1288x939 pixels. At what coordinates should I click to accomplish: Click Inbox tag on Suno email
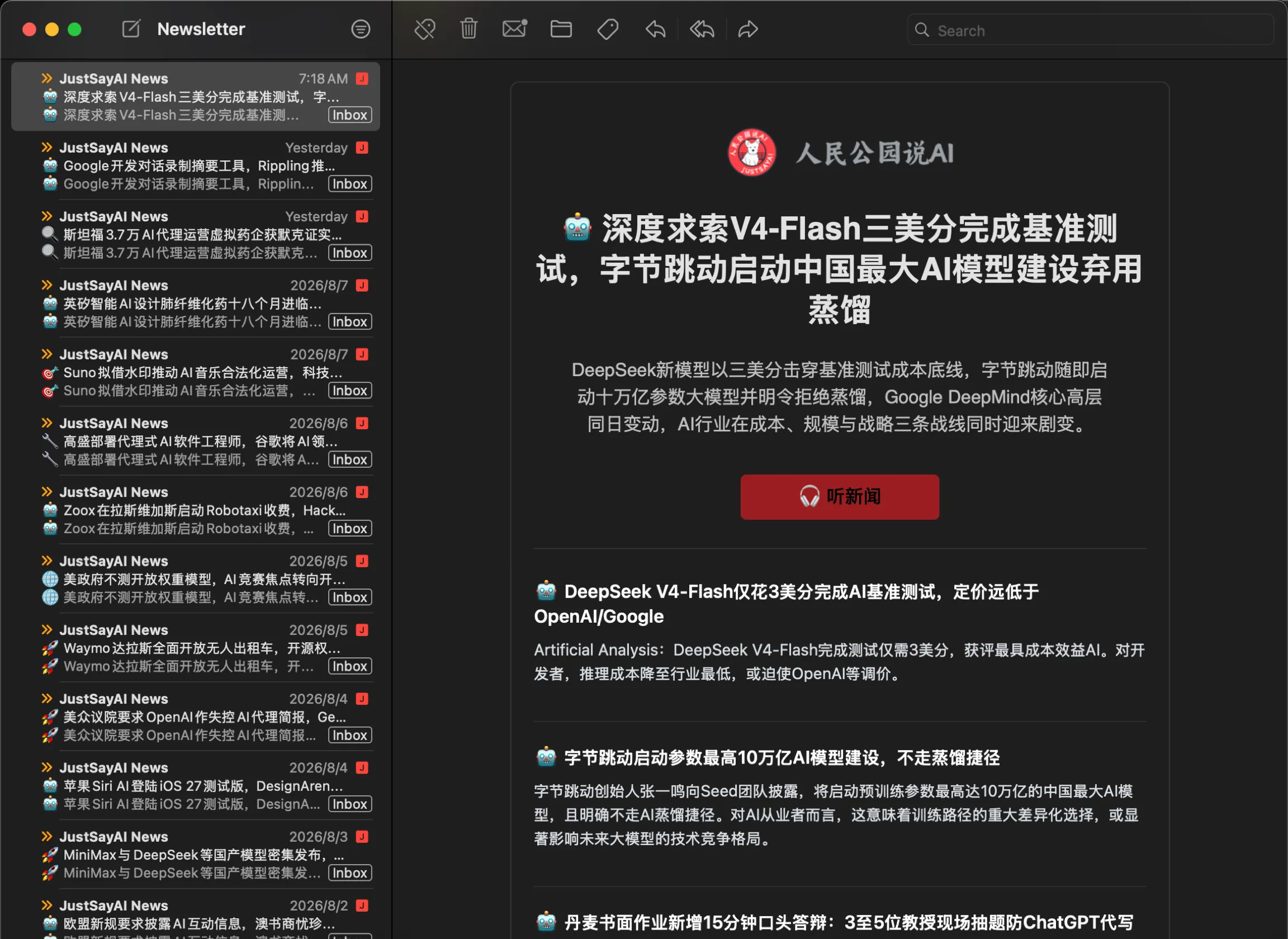tap(350, 391)
